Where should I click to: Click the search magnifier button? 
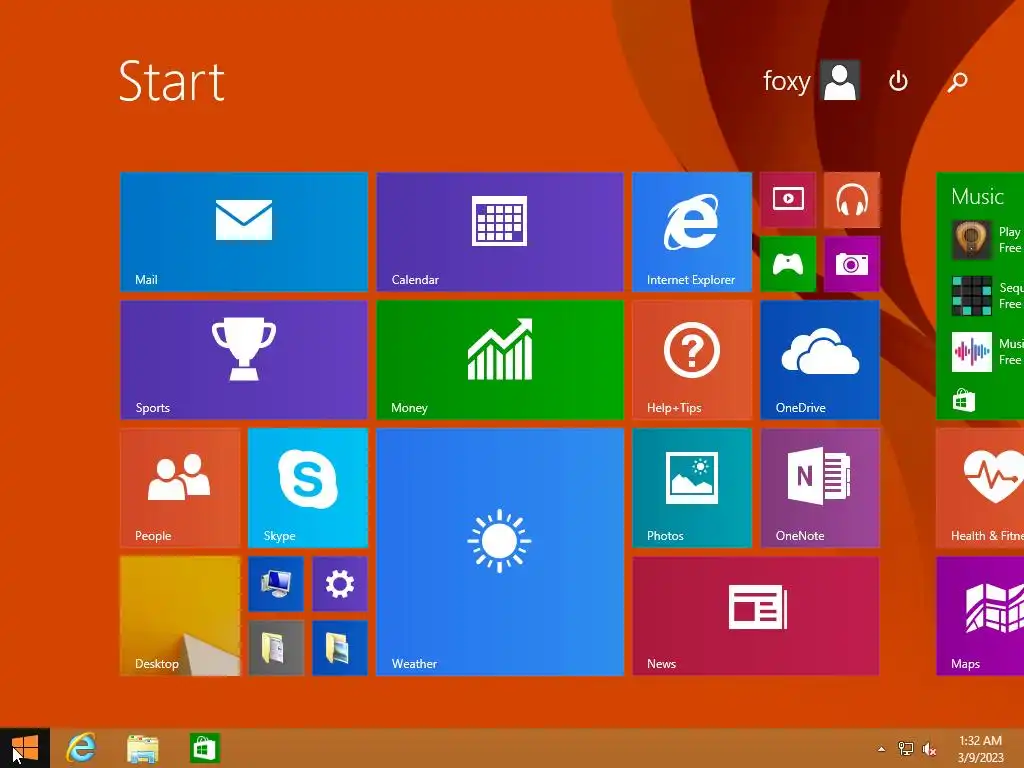pos(957,82)
